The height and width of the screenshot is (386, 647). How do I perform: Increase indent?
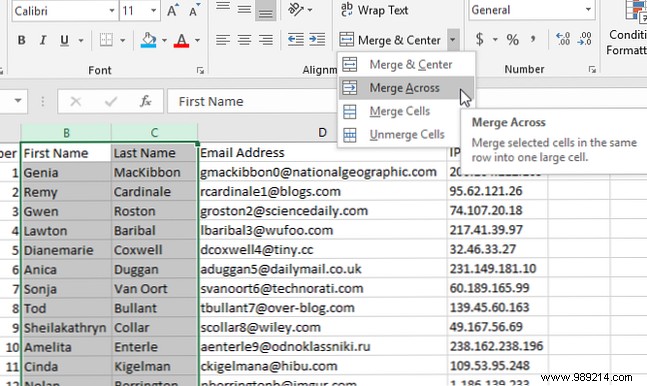click(x=317, y=40)
